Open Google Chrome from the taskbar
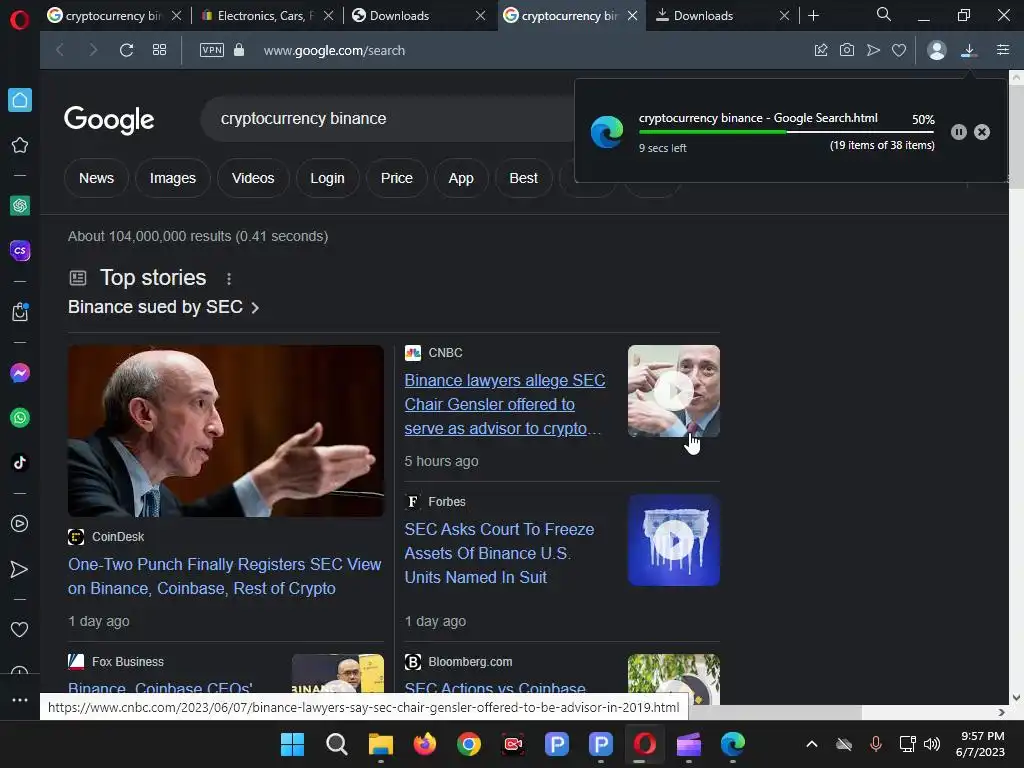1024x768 pixels. (x=469, y=744)
